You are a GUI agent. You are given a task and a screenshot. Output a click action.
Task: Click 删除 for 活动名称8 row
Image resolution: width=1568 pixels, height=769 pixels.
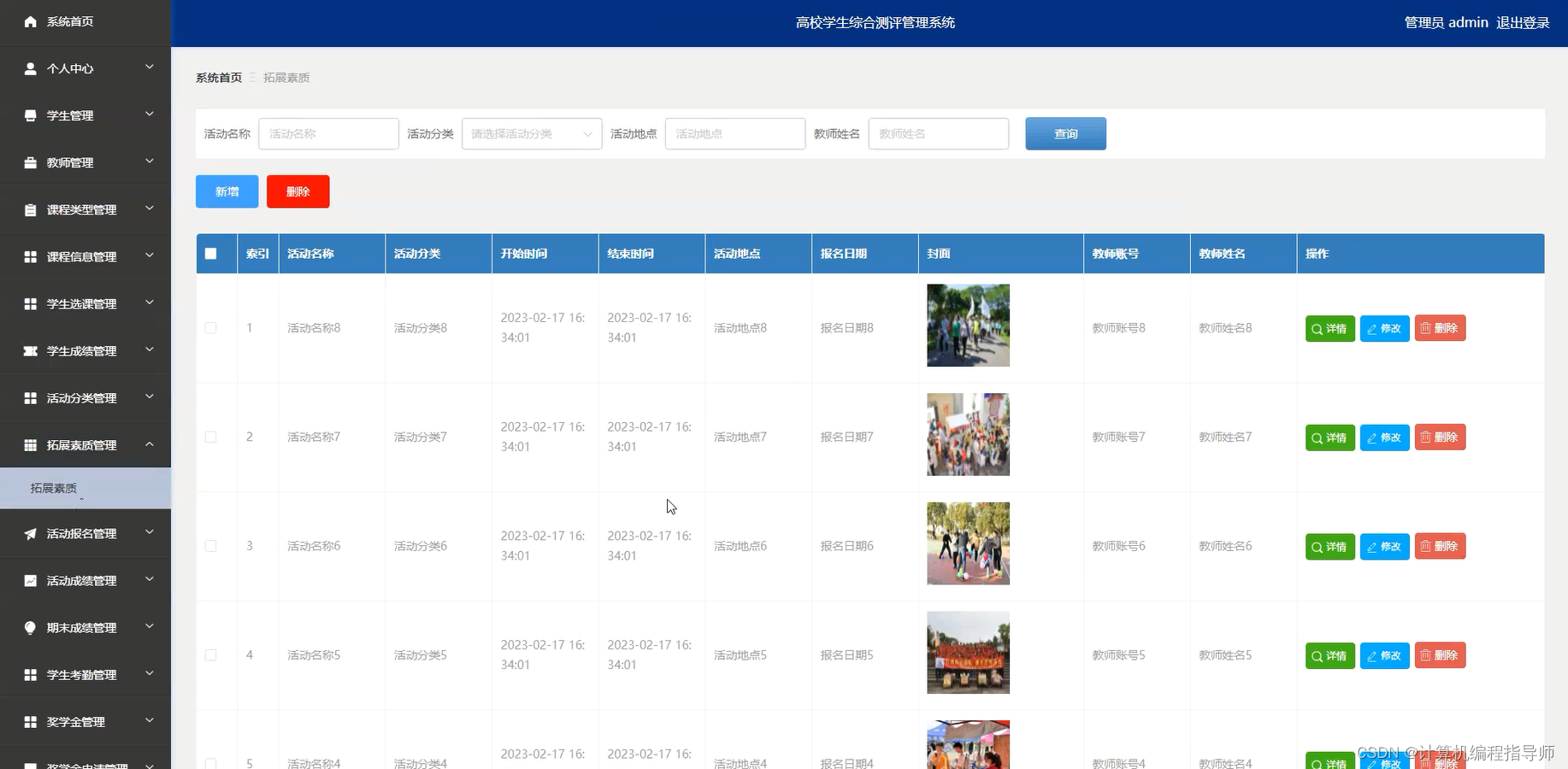[1440, 328]
